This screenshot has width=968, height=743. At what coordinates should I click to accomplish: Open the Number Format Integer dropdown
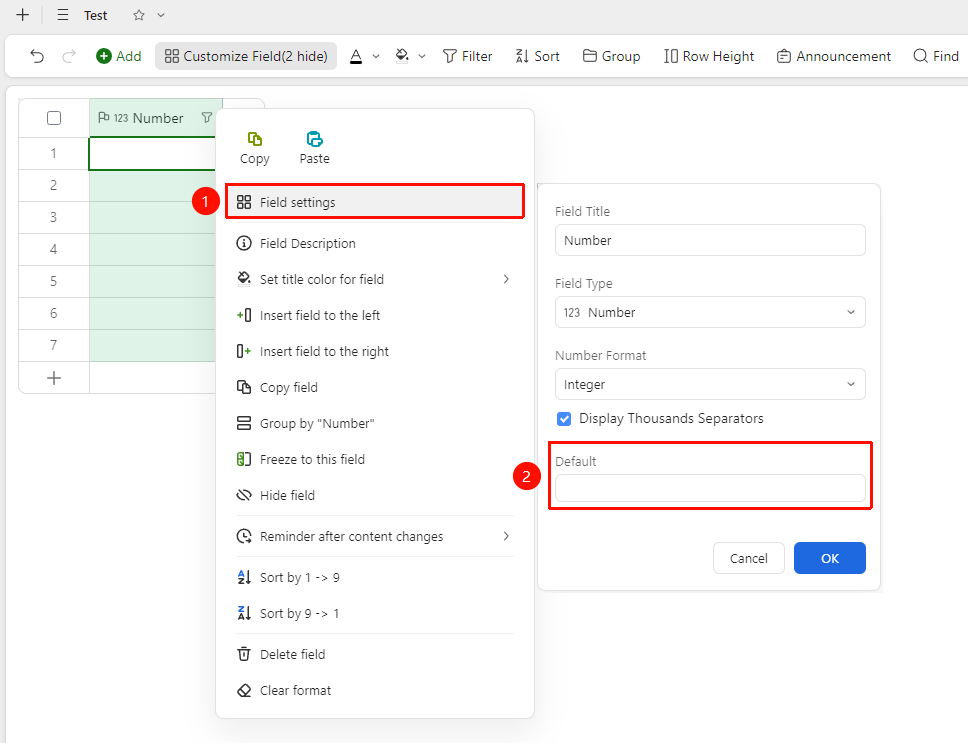coord(710,384)
